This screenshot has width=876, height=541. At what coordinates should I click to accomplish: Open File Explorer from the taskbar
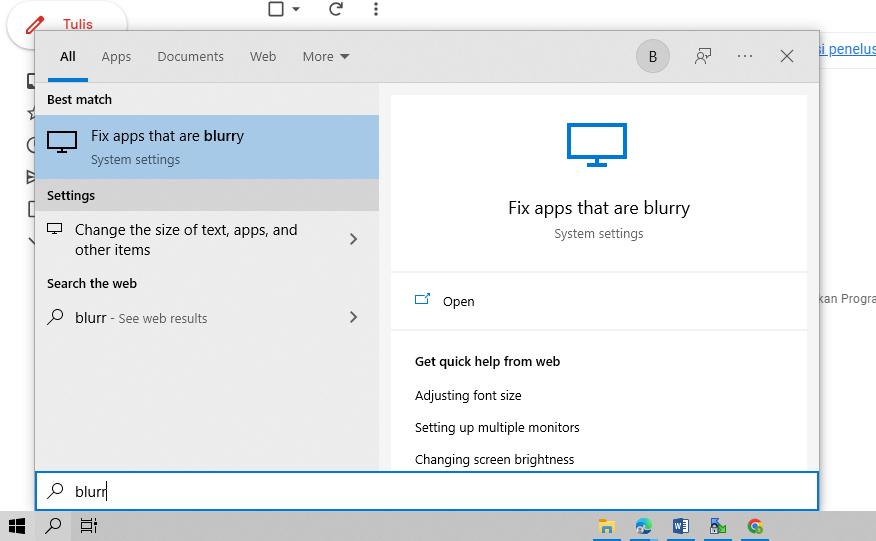607,526
